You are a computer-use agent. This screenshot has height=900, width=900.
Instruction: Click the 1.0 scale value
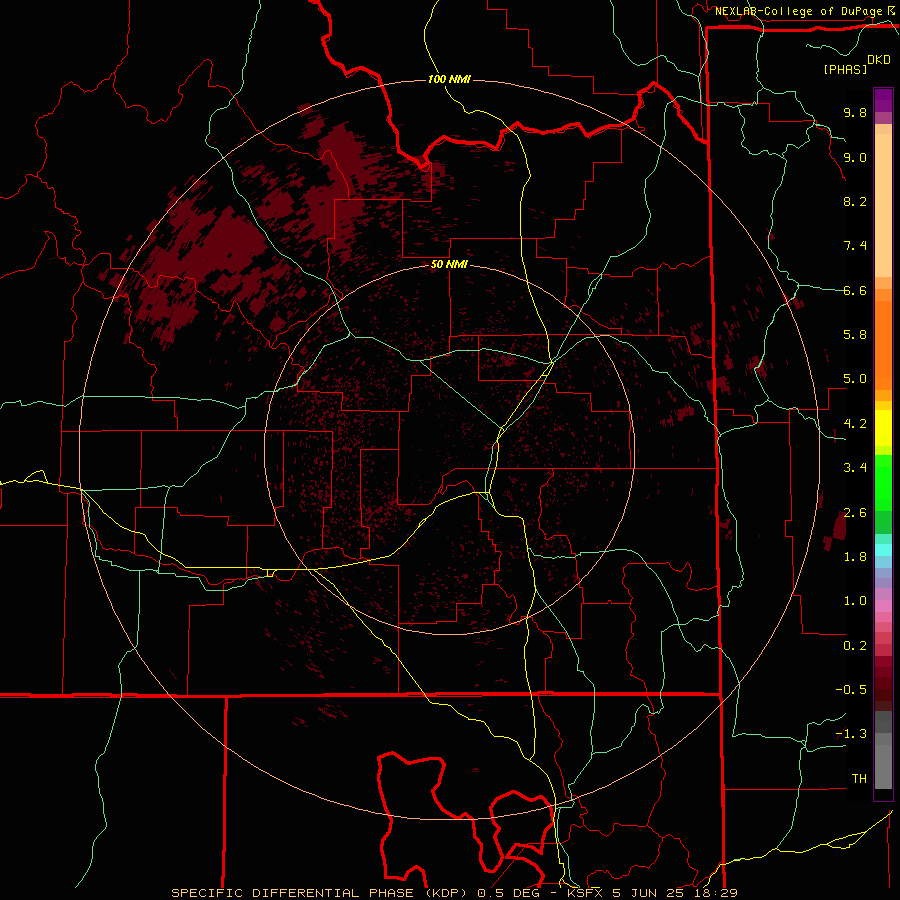point(855,602)
